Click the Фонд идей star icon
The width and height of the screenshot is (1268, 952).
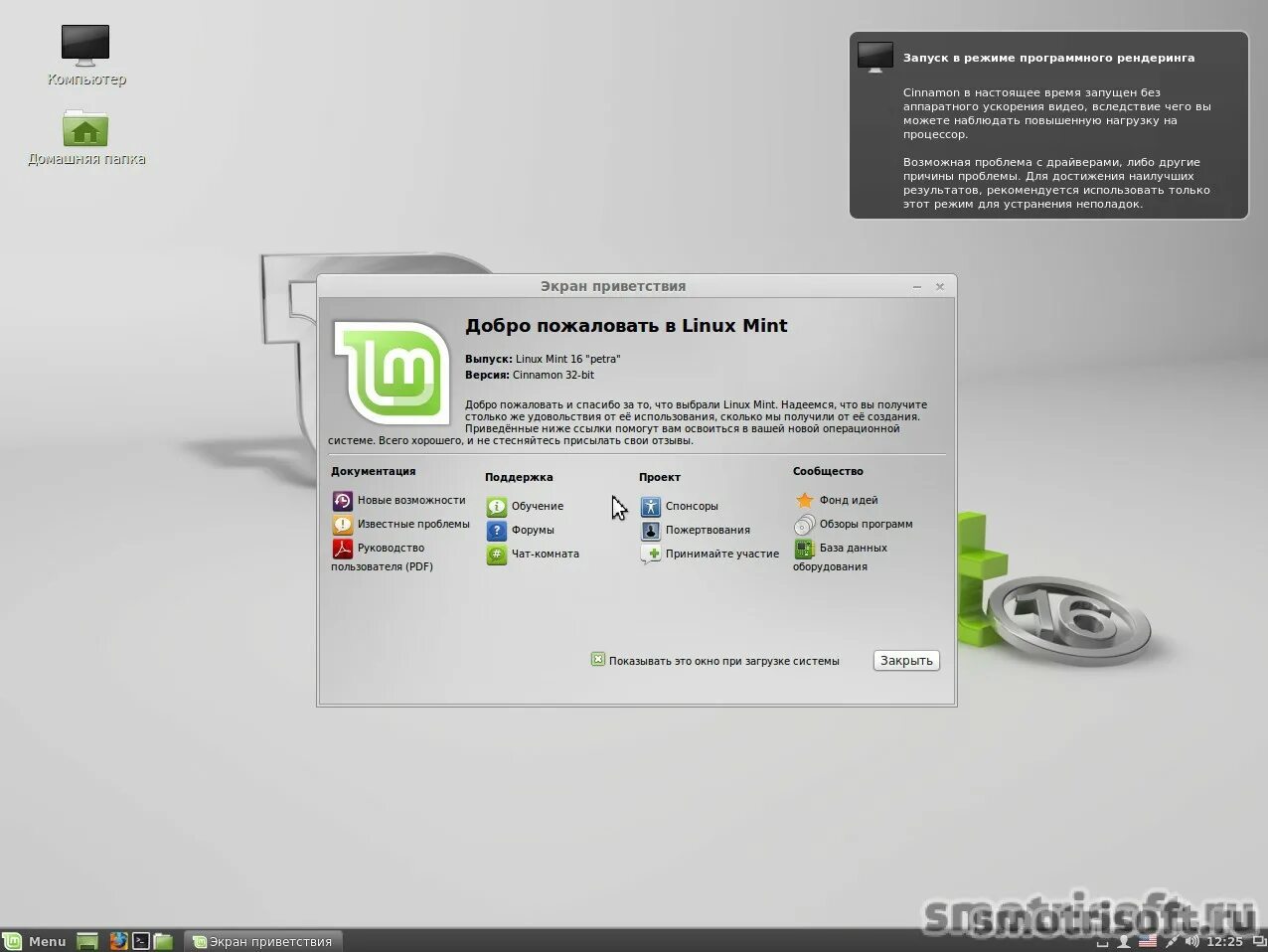tap(804, 500)
